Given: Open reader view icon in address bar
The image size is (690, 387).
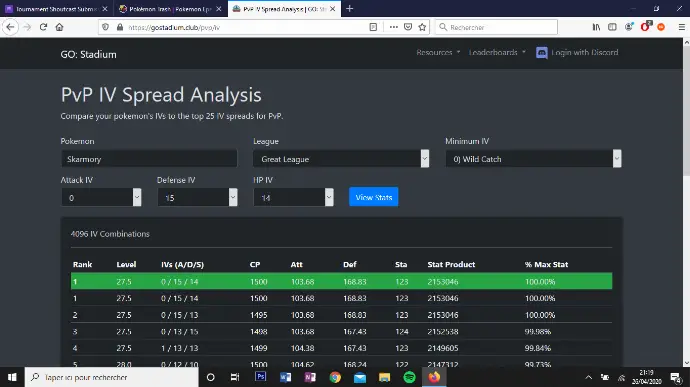Looking at the screenshot, I should pyautogui.click(x=373, y=27).
